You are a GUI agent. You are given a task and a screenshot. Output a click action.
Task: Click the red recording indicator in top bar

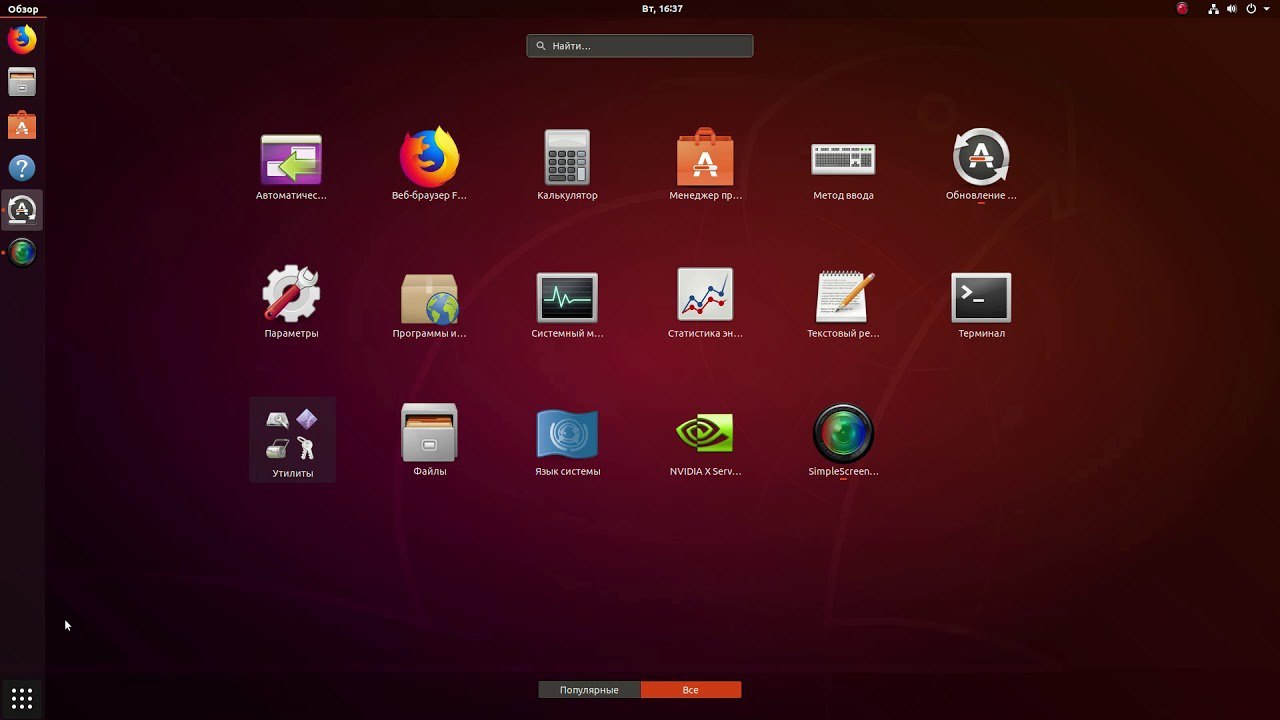point(1182,8)
